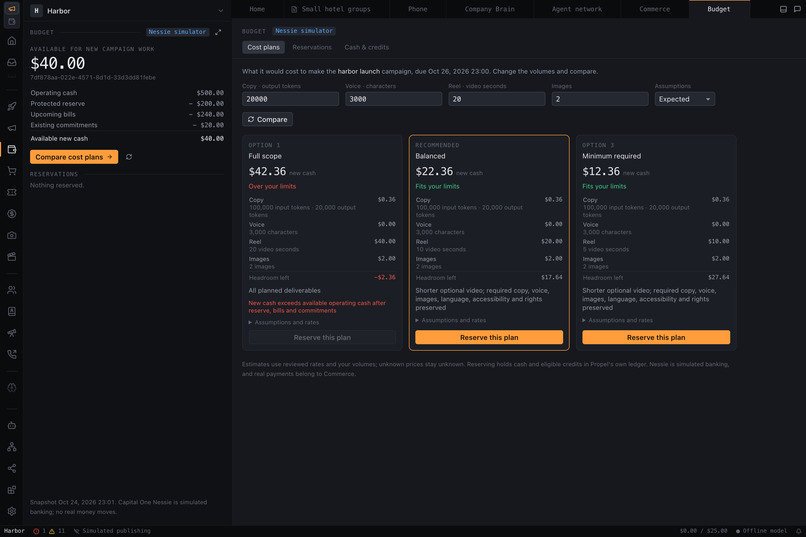Expand Assumptions and rates in Balanced card
Viewport: 806px width, 537px height.
[450, 320]
